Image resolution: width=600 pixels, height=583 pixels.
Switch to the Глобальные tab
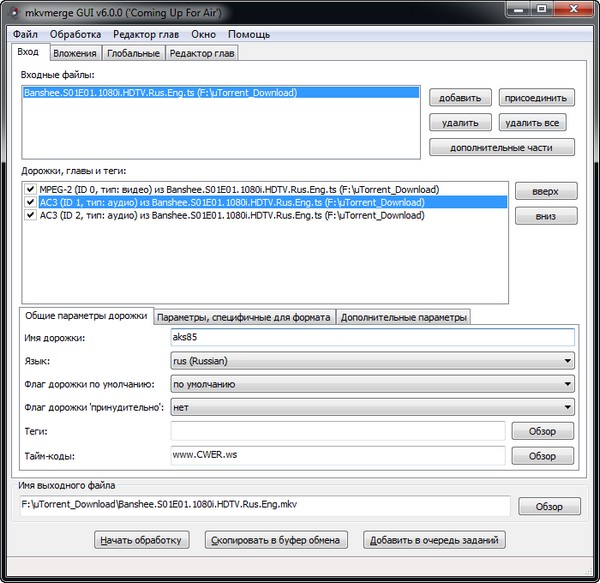(x=135, y=53)
